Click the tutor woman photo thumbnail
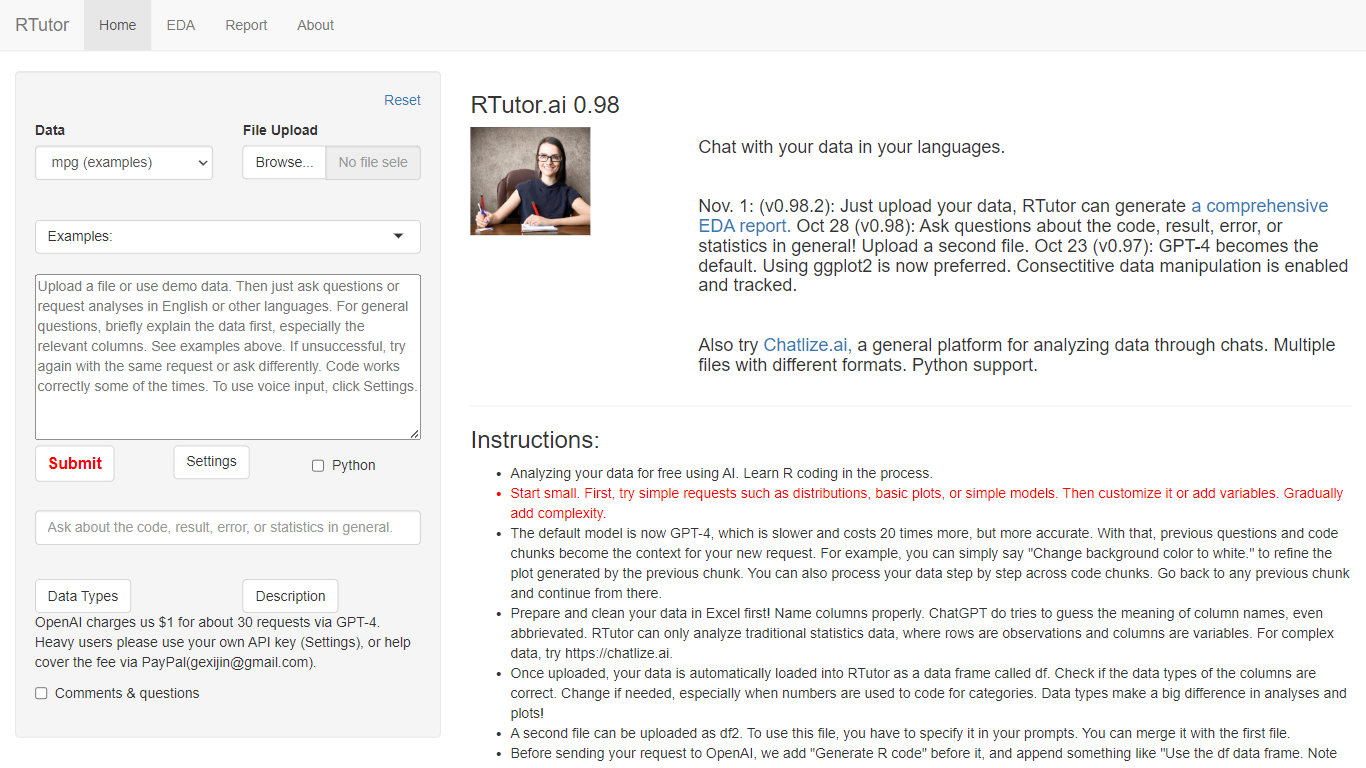Screen dimensions: 1366x768 [x=530, y=181]
